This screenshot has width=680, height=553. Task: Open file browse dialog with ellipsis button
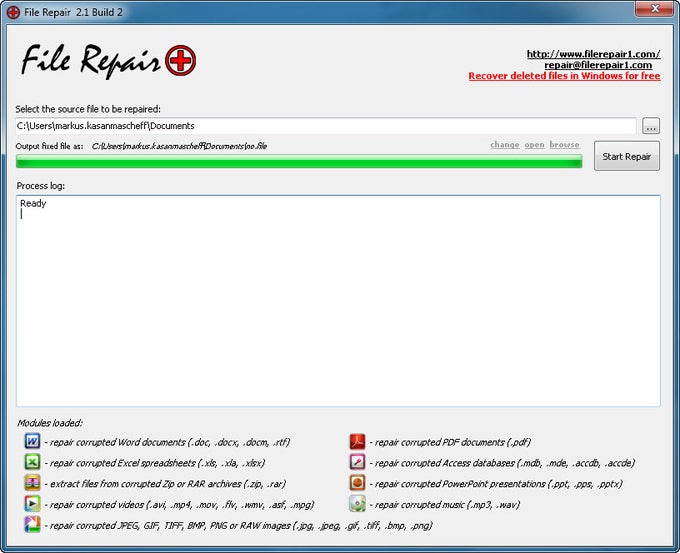point(651,126)
